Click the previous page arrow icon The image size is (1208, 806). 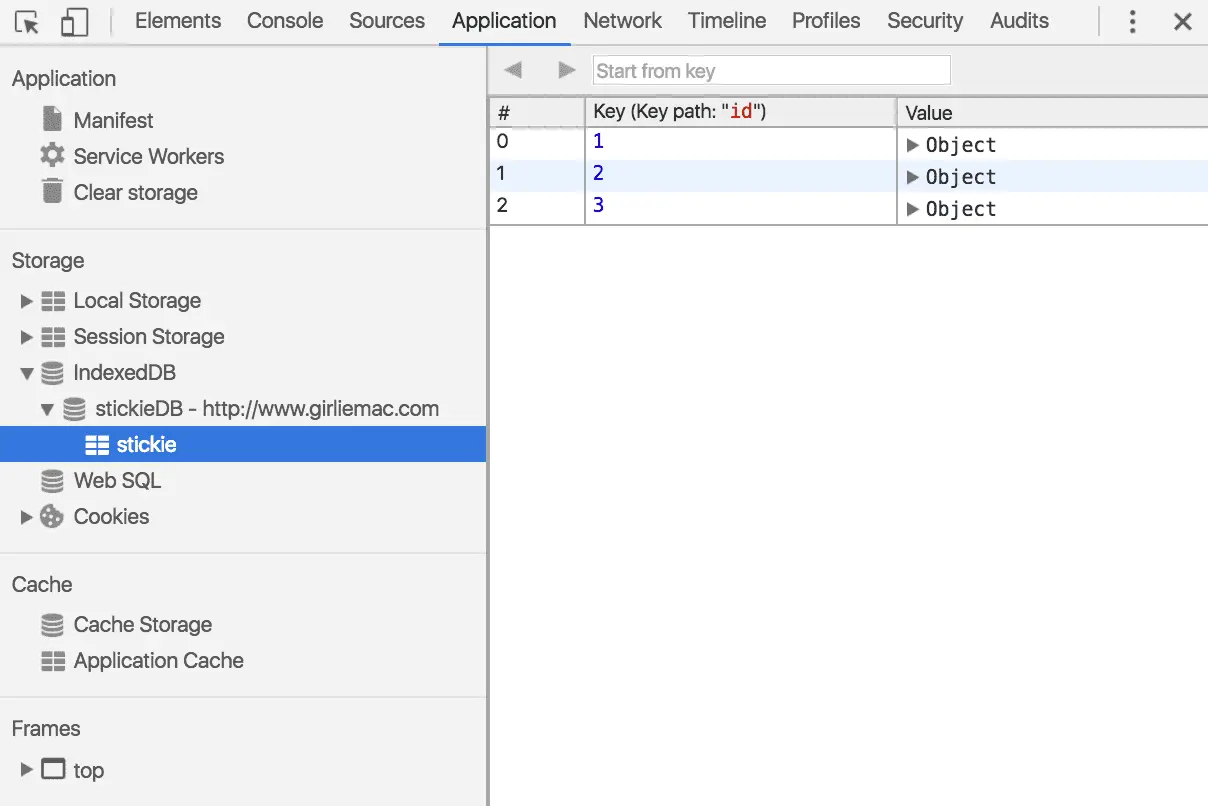point(514,70)
